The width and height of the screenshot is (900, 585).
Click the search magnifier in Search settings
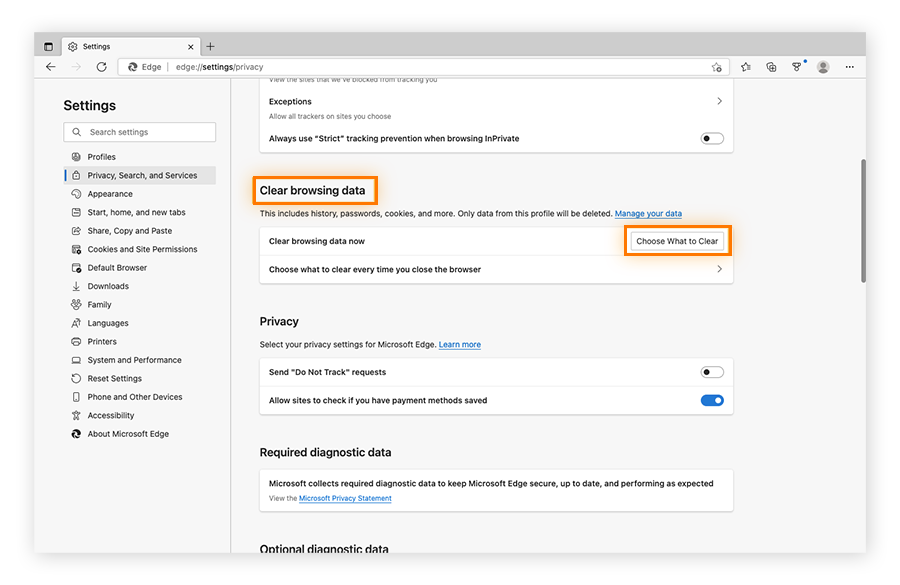(x=76, y=132)
